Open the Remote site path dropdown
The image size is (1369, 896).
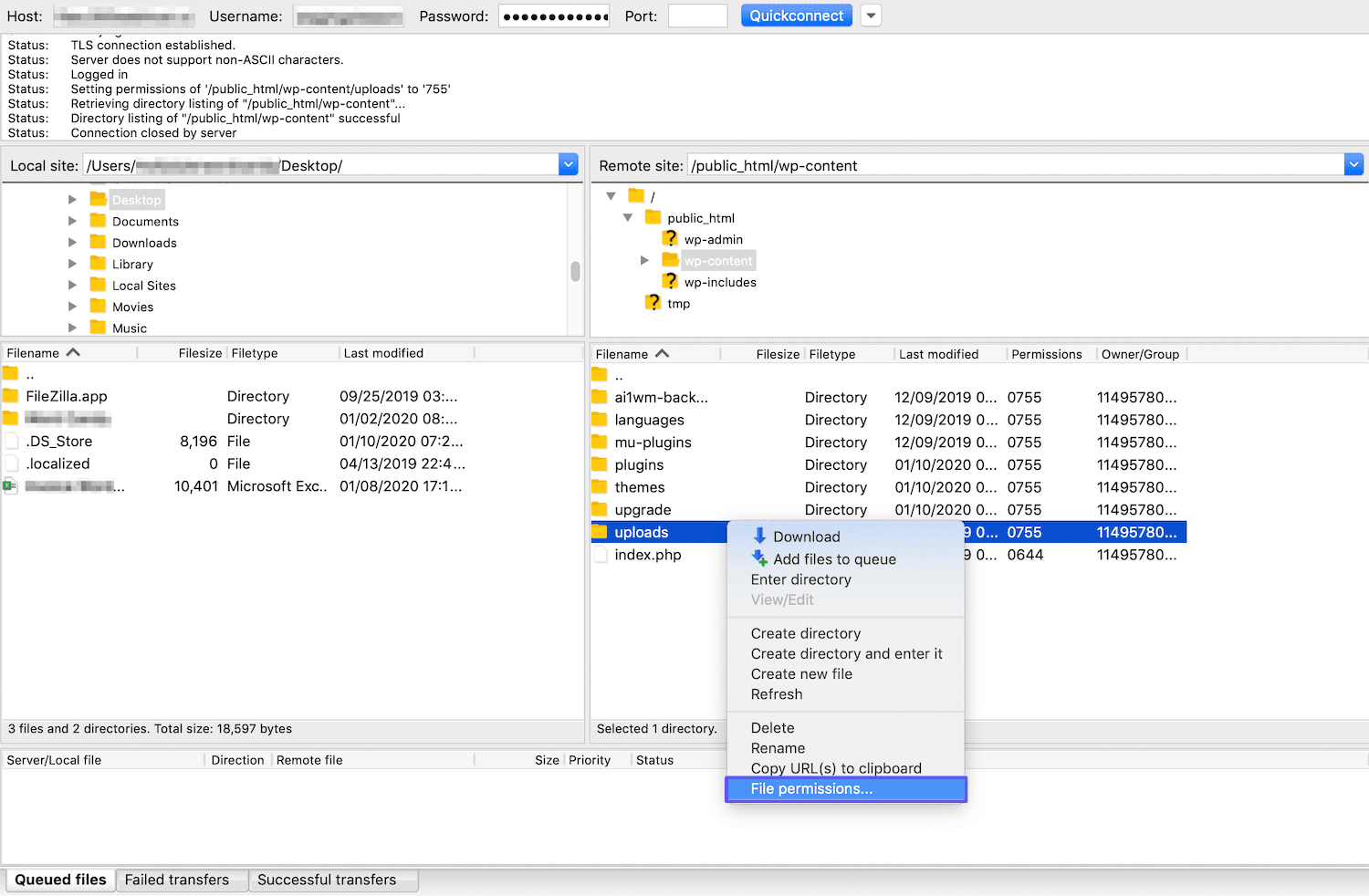[x=1353, y=164]
